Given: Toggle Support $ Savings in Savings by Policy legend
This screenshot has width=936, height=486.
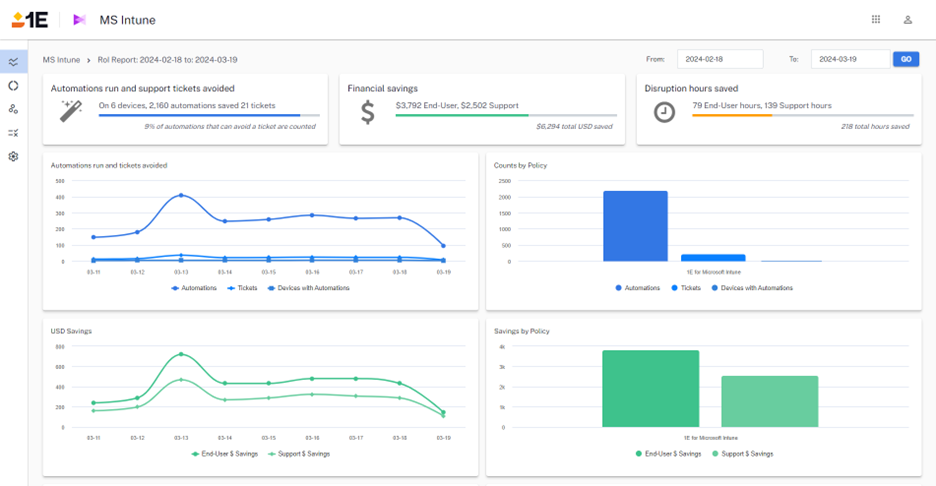Looking at the screenshot, I should click(741, 453).
